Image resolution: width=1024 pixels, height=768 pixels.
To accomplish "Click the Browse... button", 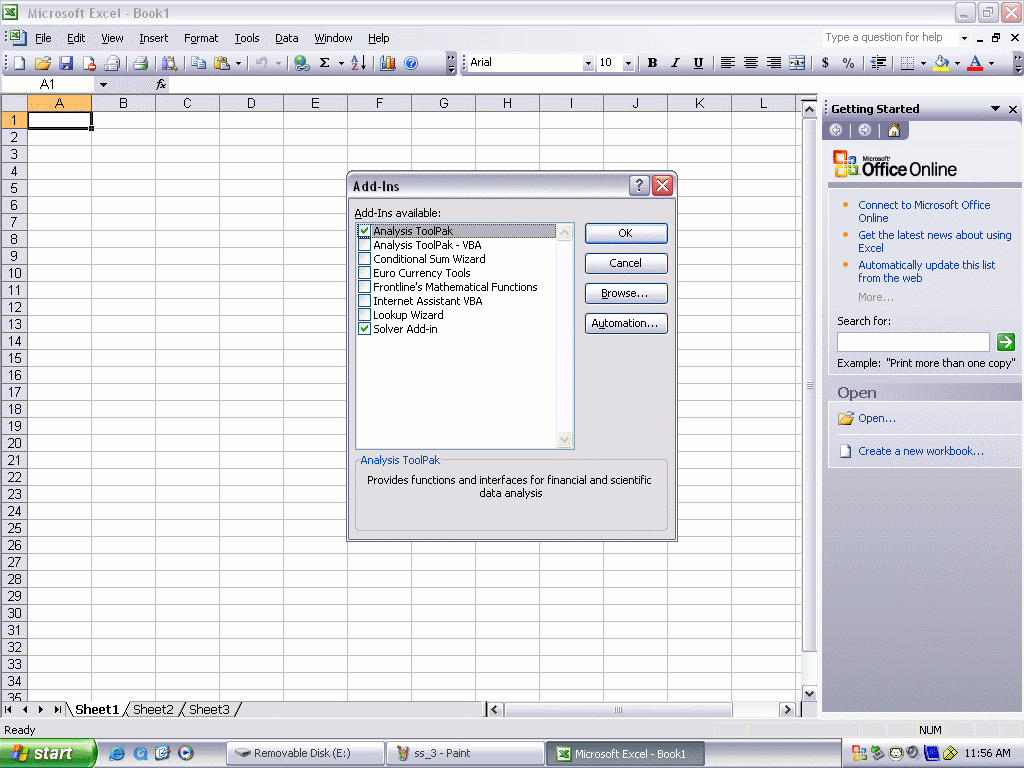I will coord(626,293).
